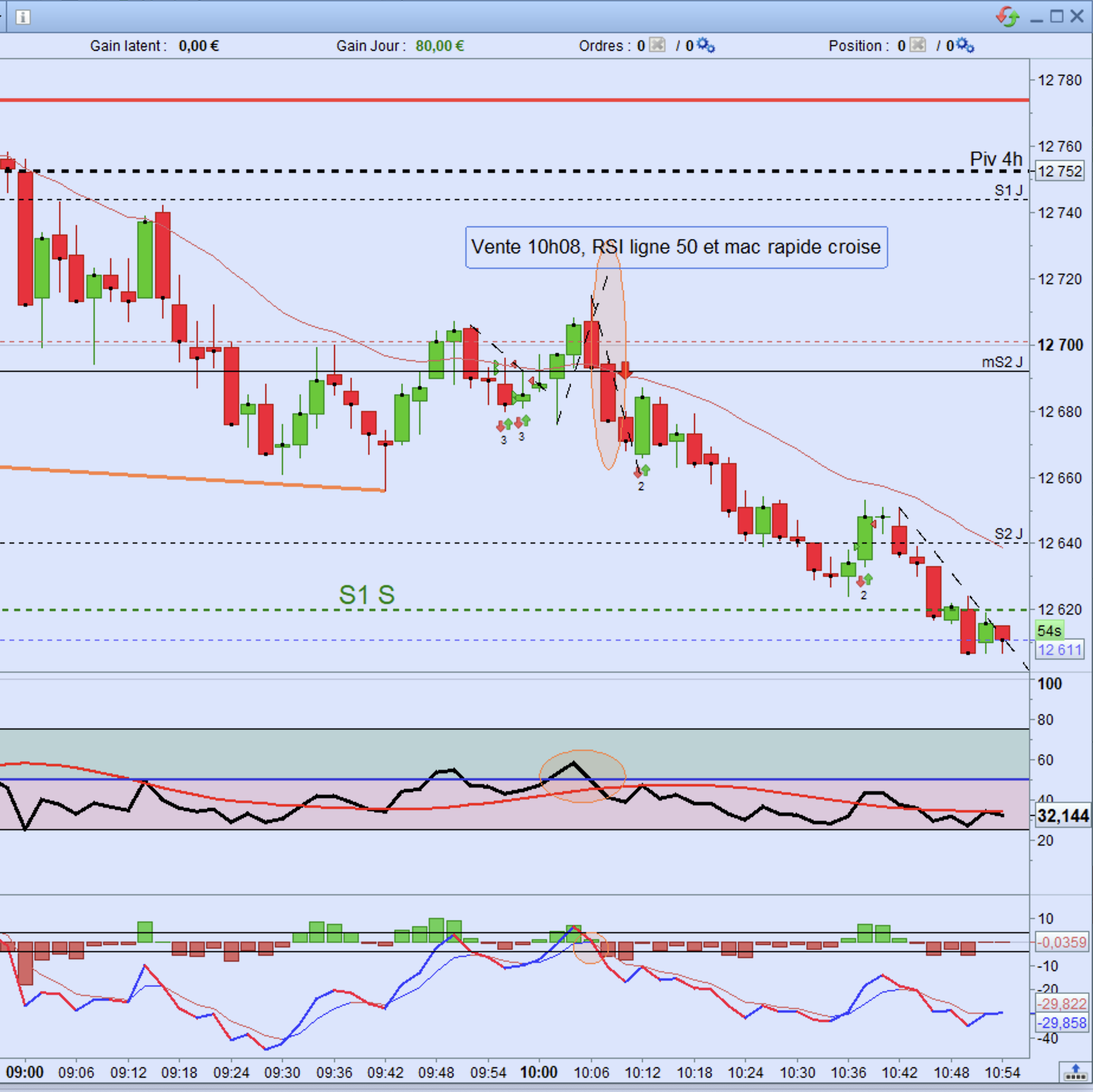
Task: Click the RSI scale label '100'
Action: (x=1050, y=684)
